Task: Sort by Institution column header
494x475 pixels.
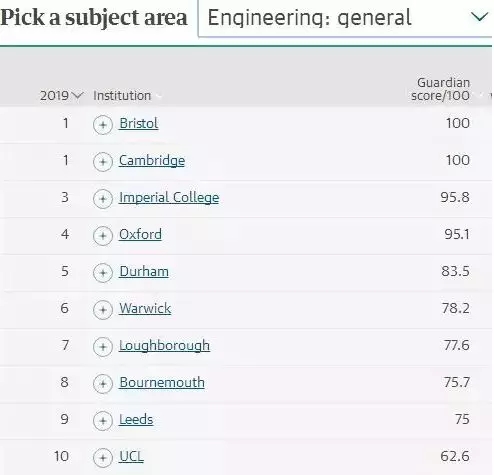Action: [122, 96]
